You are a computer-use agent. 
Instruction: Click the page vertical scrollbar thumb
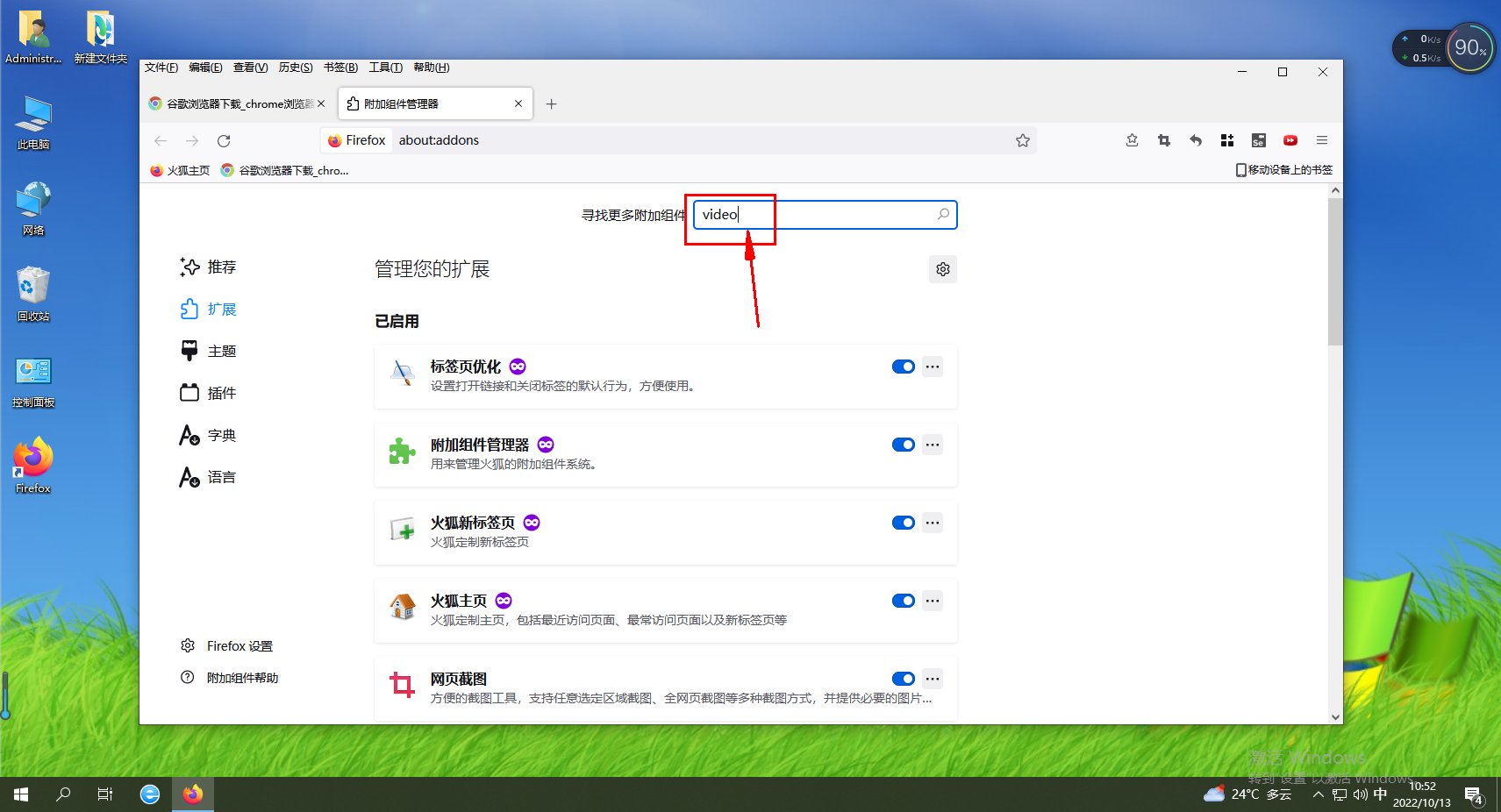(x=1335, y=272)
